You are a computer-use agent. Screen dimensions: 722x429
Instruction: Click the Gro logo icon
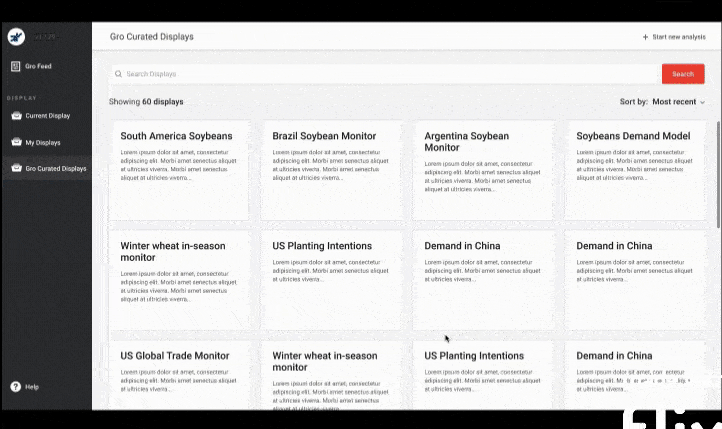pyautogui.click(x=16, y=36)
